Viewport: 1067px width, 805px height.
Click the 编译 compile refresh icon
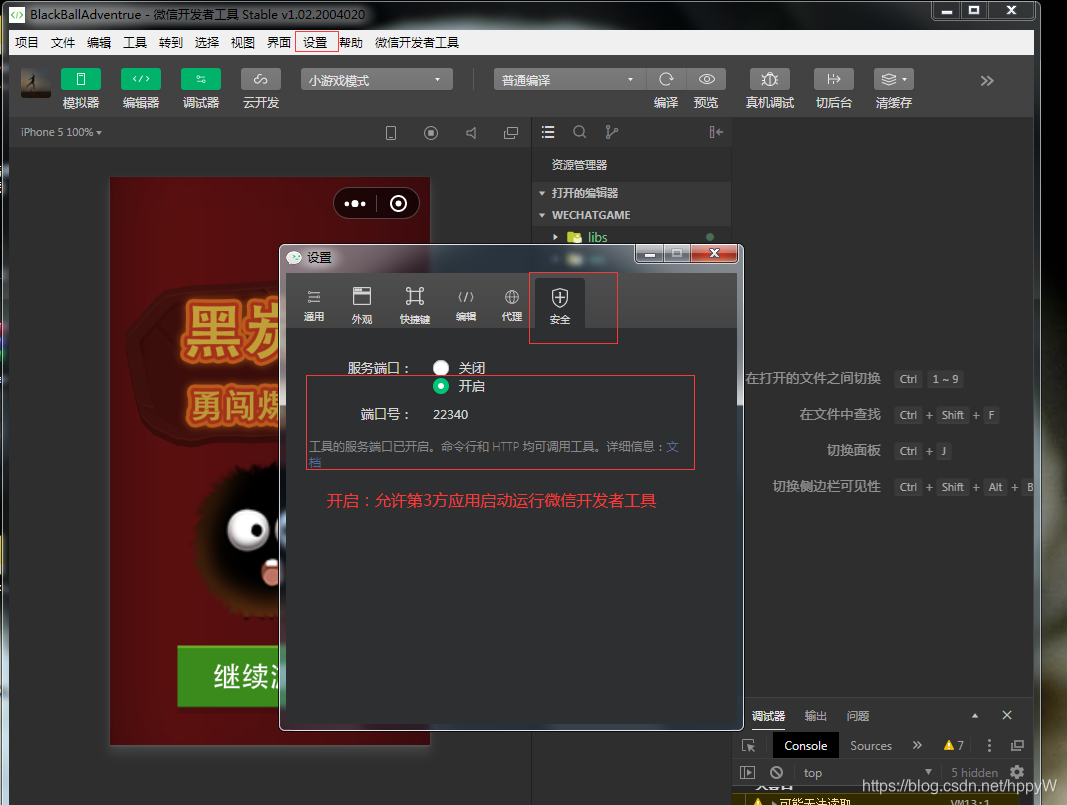[x=666, y=79]
